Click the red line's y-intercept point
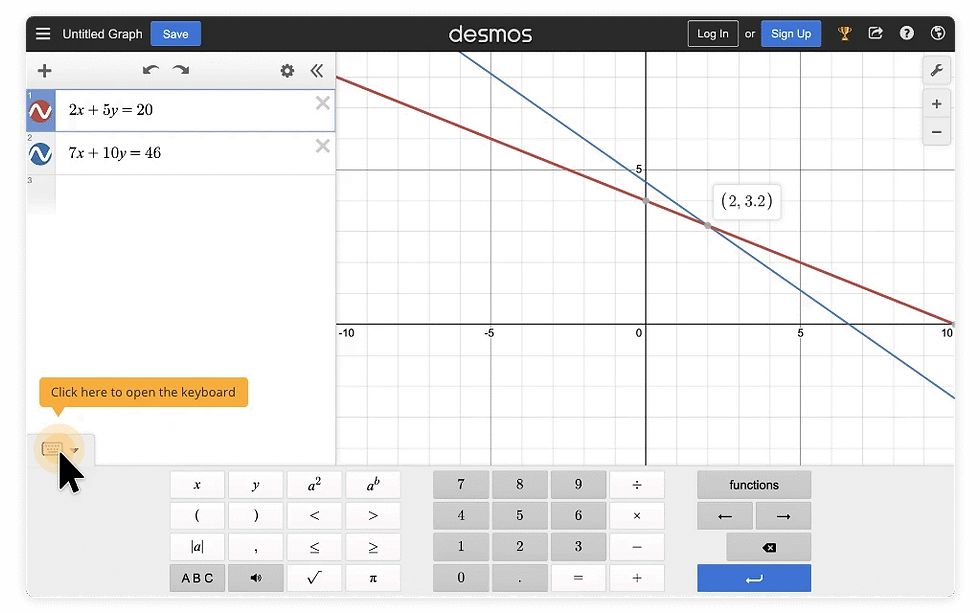 (x=646, y=201)
